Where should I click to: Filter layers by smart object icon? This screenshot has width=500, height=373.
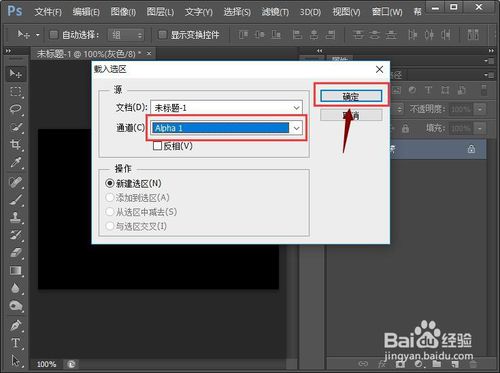click(462, 90)
